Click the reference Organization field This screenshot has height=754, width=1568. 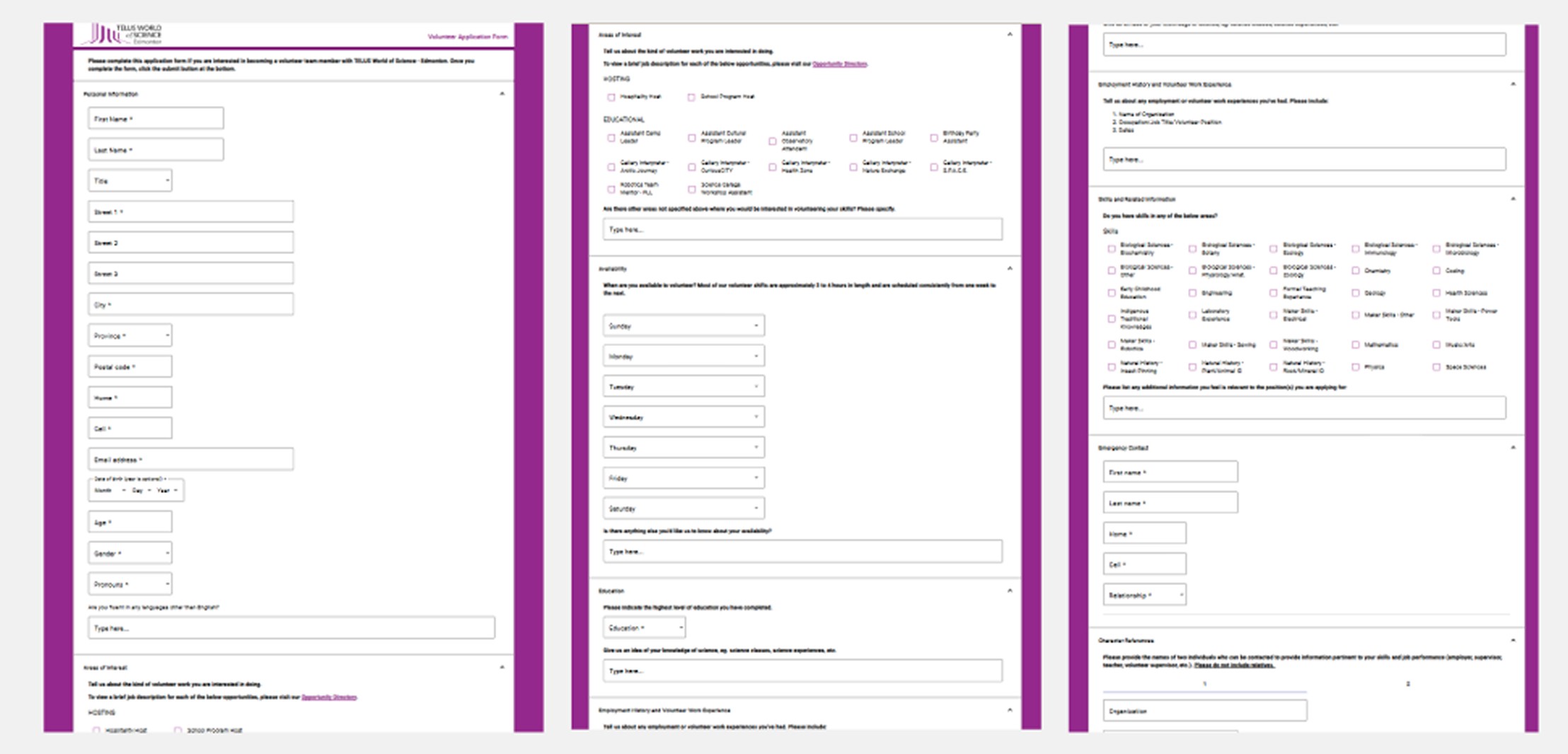1205,711
